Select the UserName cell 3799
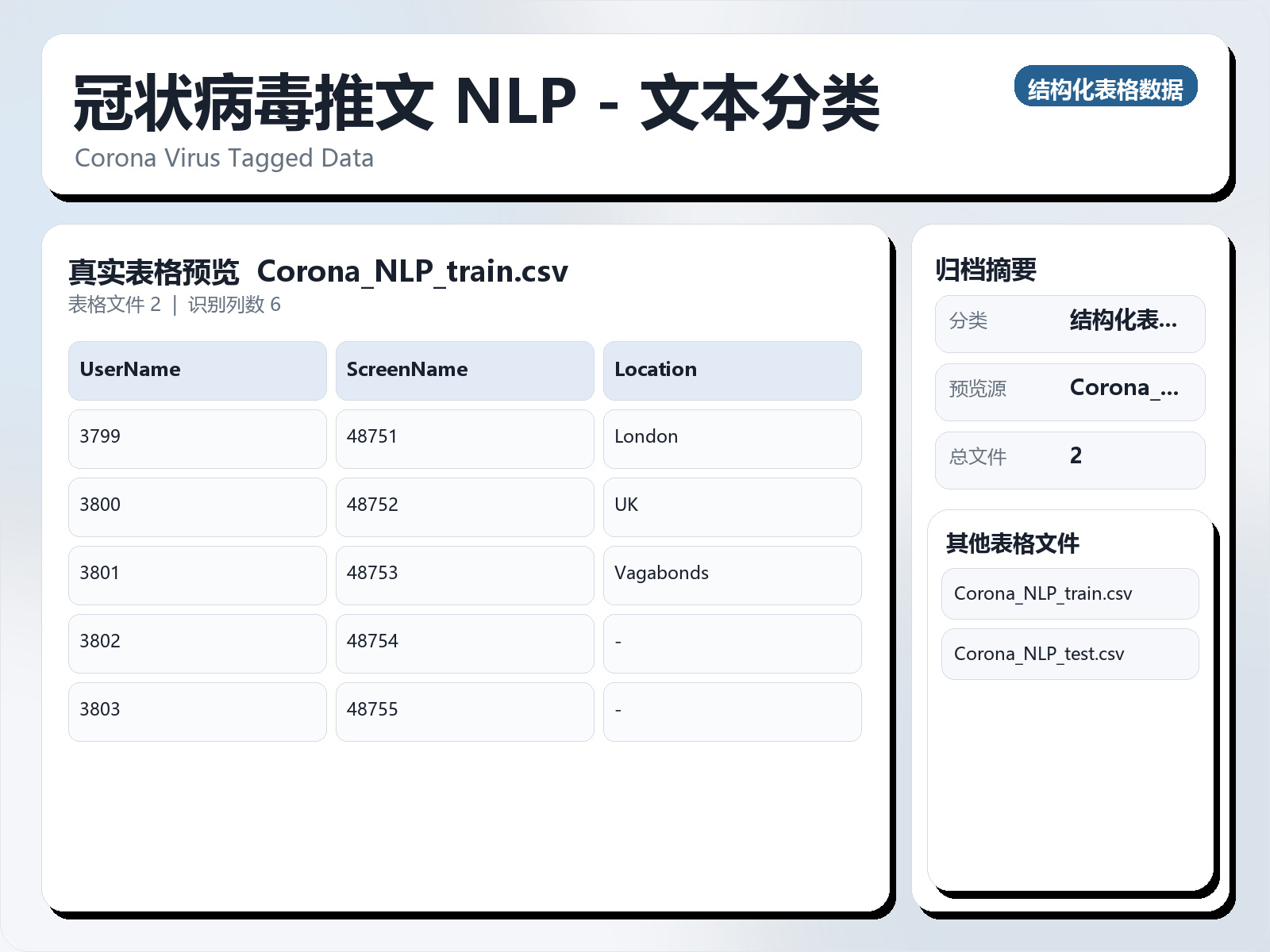 [x=197, y=439]
